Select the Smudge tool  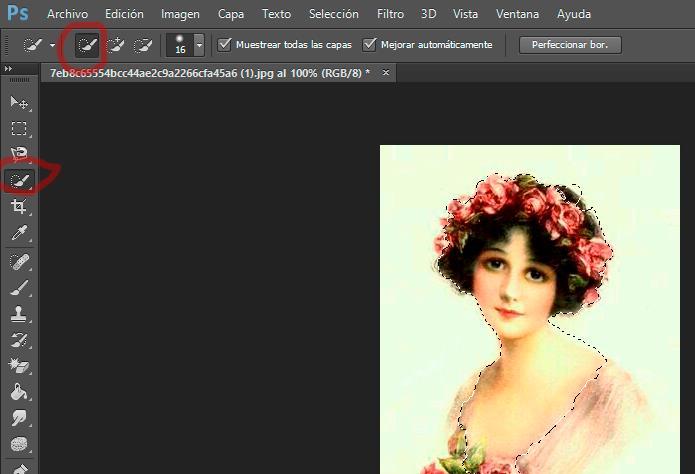[19, 418]
